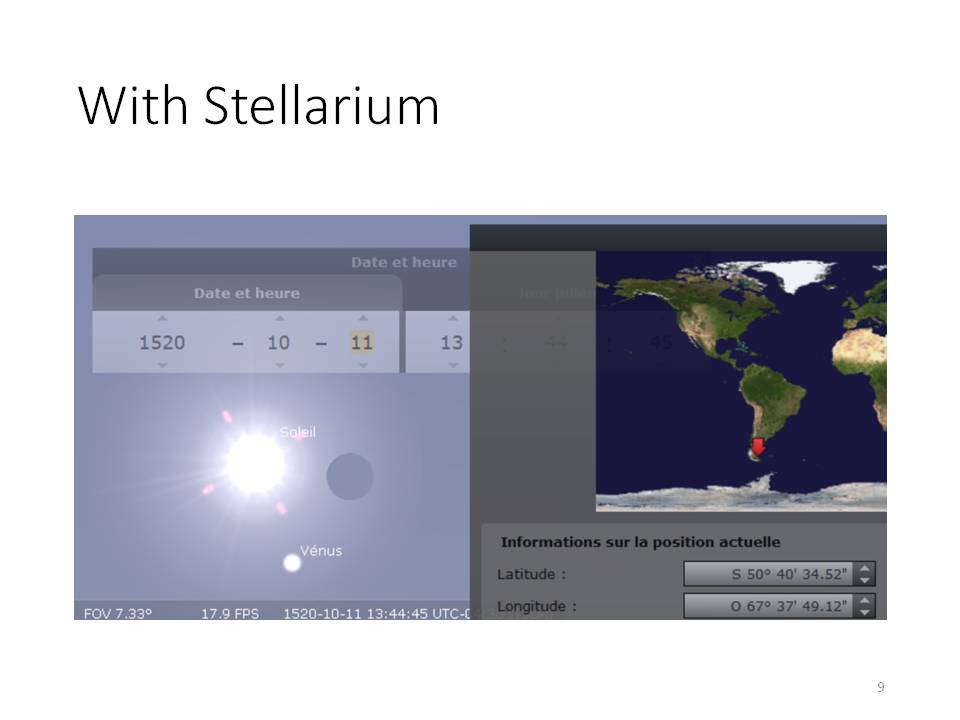Decrease the hour 13 with its down arrow

[452, 366]
